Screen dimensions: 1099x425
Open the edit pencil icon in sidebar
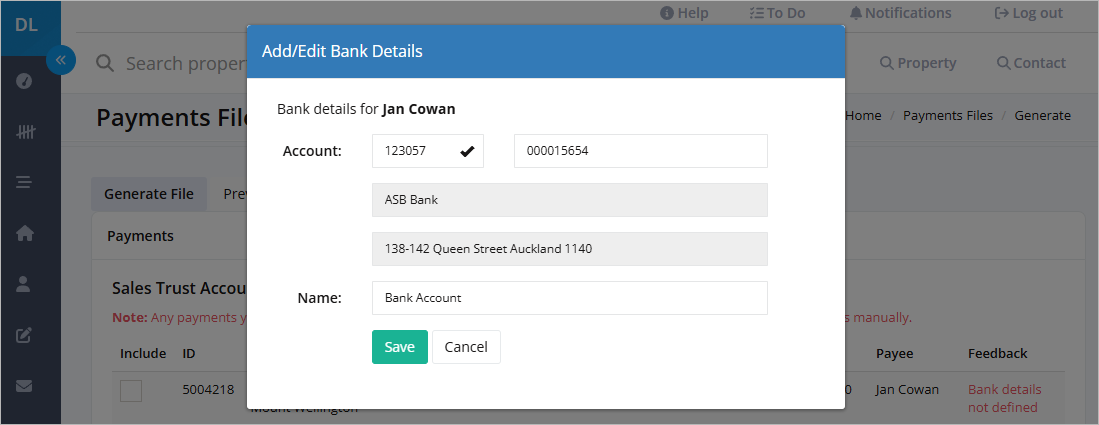25,335
